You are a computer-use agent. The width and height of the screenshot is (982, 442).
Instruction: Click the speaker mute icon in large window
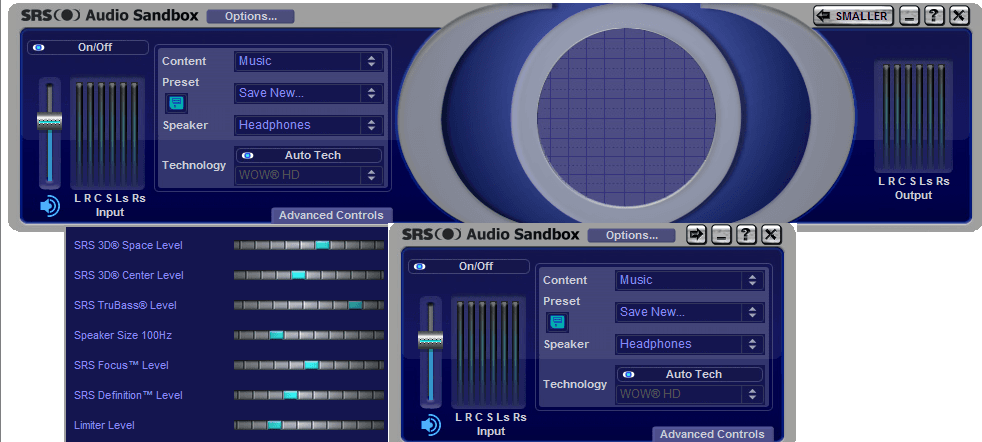(49, 206)
